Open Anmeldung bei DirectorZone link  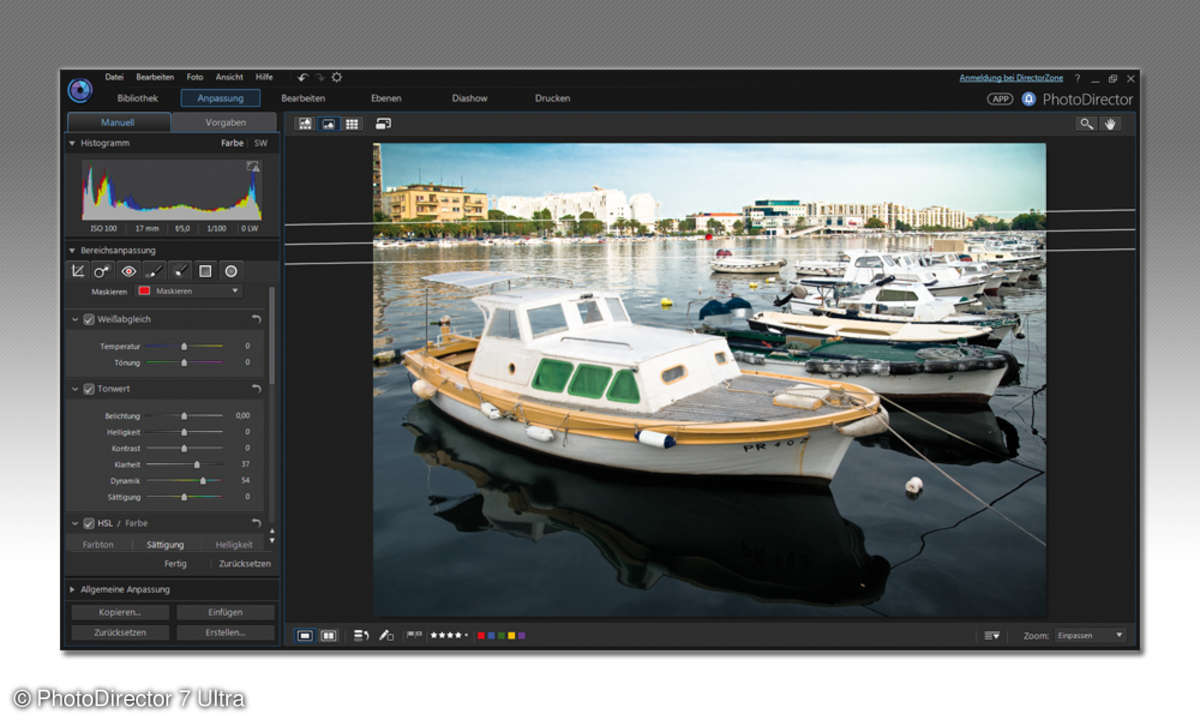point(1011,77)
